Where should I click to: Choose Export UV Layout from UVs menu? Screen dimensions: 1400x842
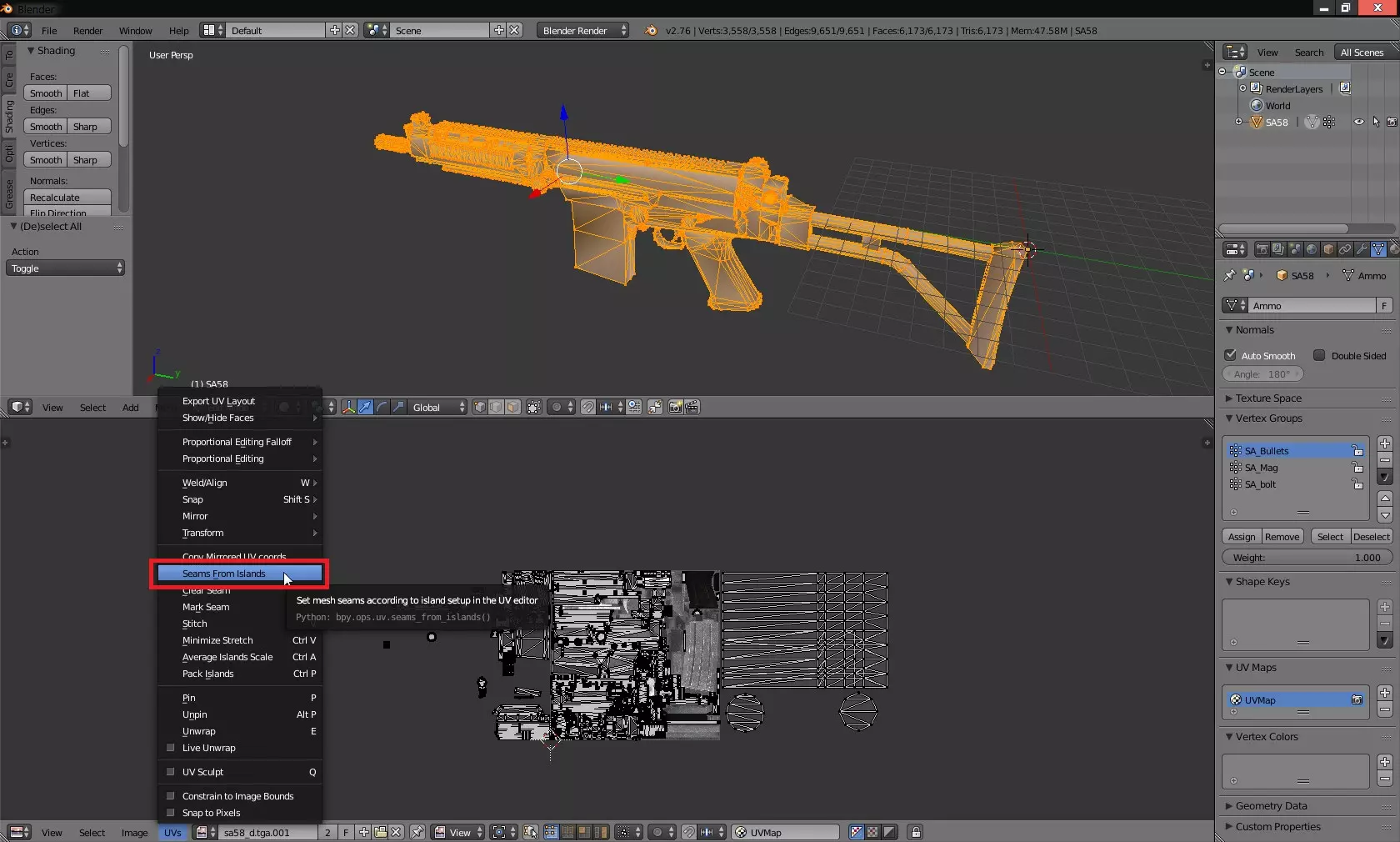240,401
